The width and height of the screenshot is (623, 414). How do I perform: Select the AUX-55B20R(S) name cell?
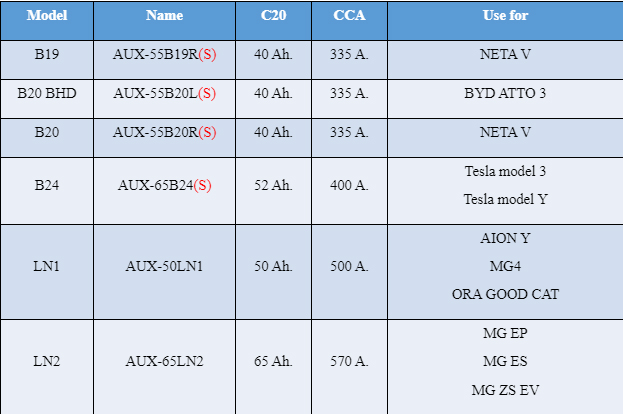164,137
